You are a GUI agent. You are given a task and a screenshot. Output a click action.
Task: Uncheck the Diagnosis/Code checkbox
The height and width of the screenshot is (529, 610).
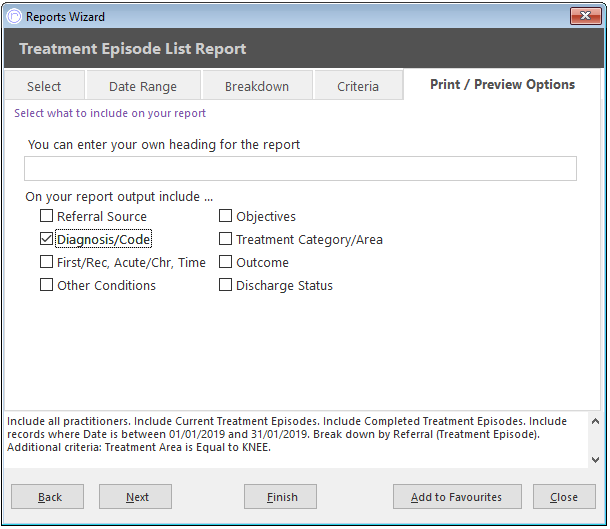(46, 239)
